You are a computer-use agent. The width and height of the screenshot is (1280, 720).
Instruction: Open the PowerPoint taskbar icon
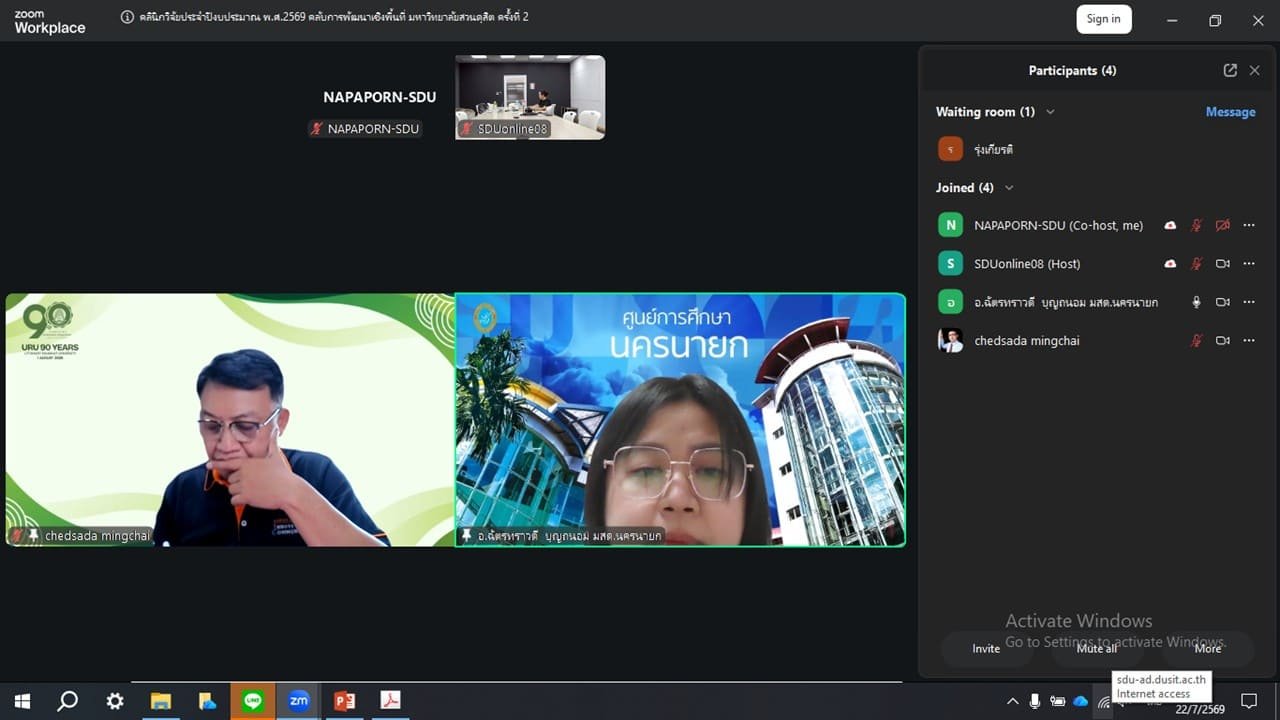(344, 701)
